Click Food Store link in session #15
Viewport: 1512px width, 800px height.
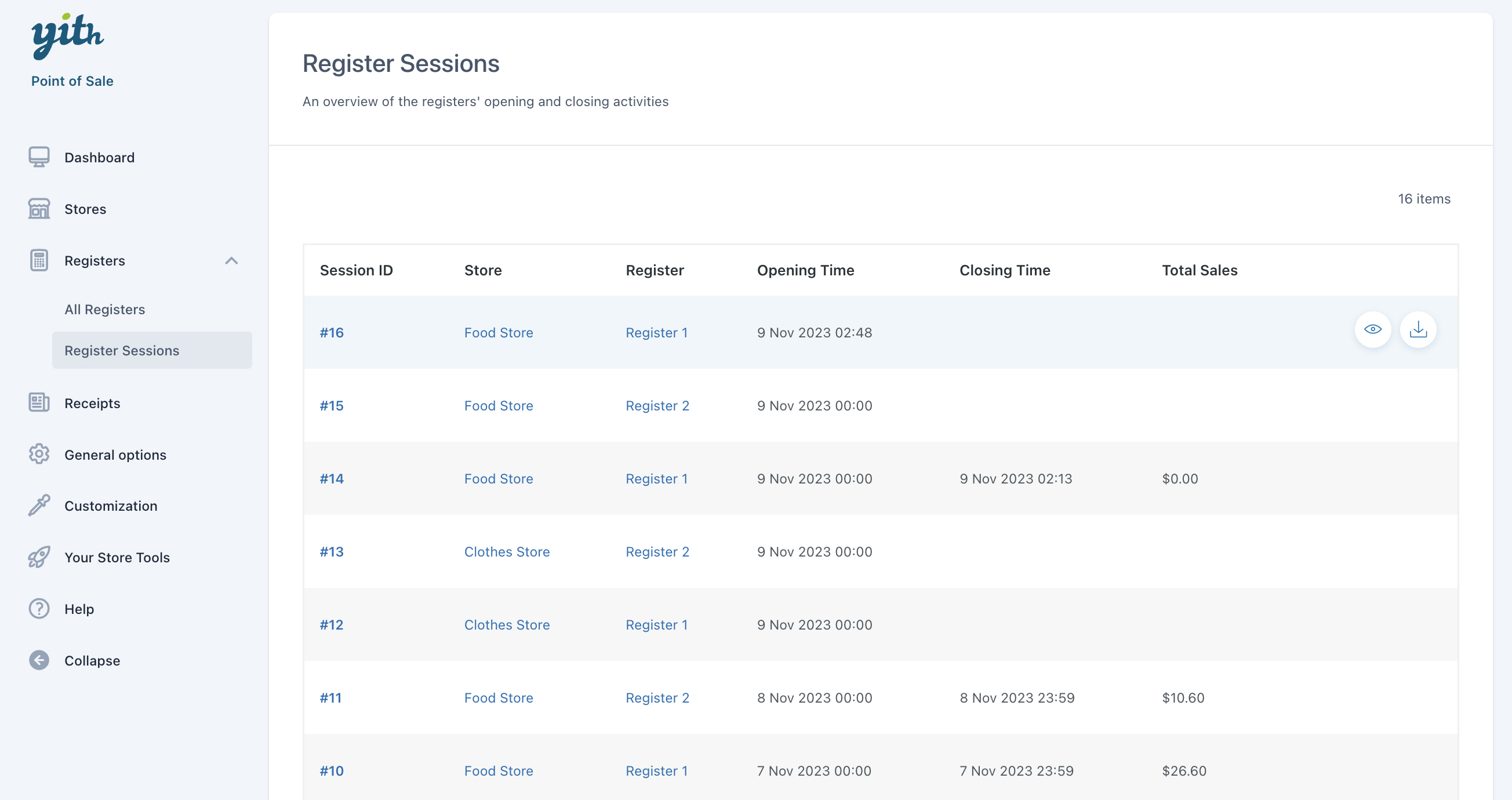pyautogui.click(x=499, y=406)
